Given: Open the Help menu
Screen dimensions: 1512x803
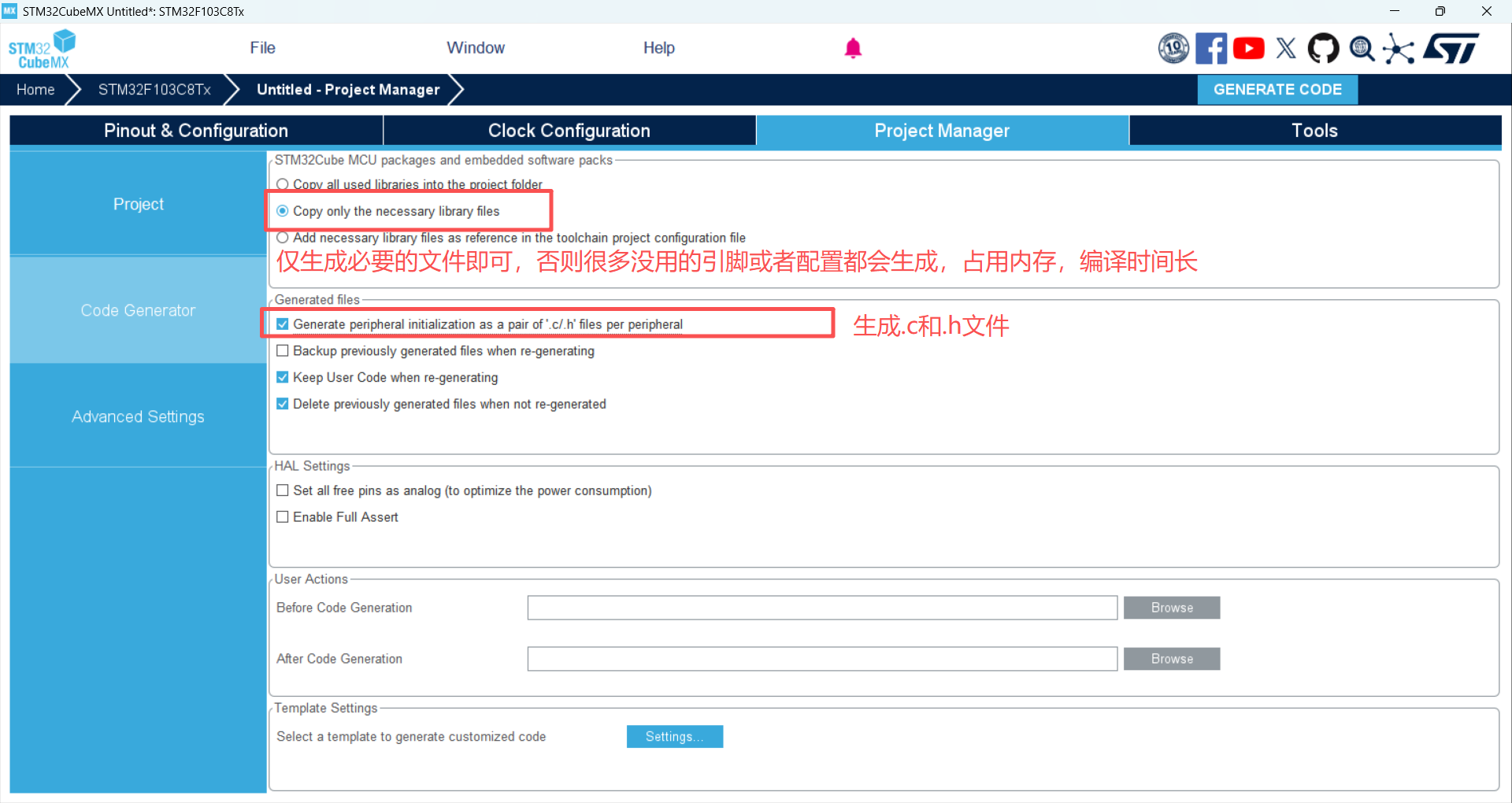Looking at the screenshot, I should (x=659, y=48).
